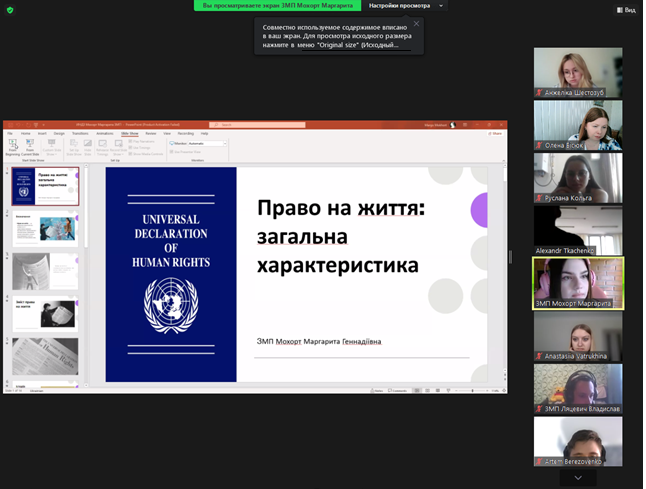Viewport: 646px width, 489px height.
Task: Open Notes pane in status bar
Action: [377, 390]
